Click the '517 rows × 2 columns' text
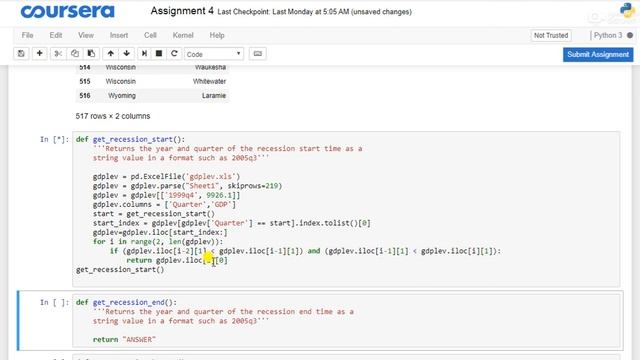This screenshot has height=360, width=640. (113, 116)
